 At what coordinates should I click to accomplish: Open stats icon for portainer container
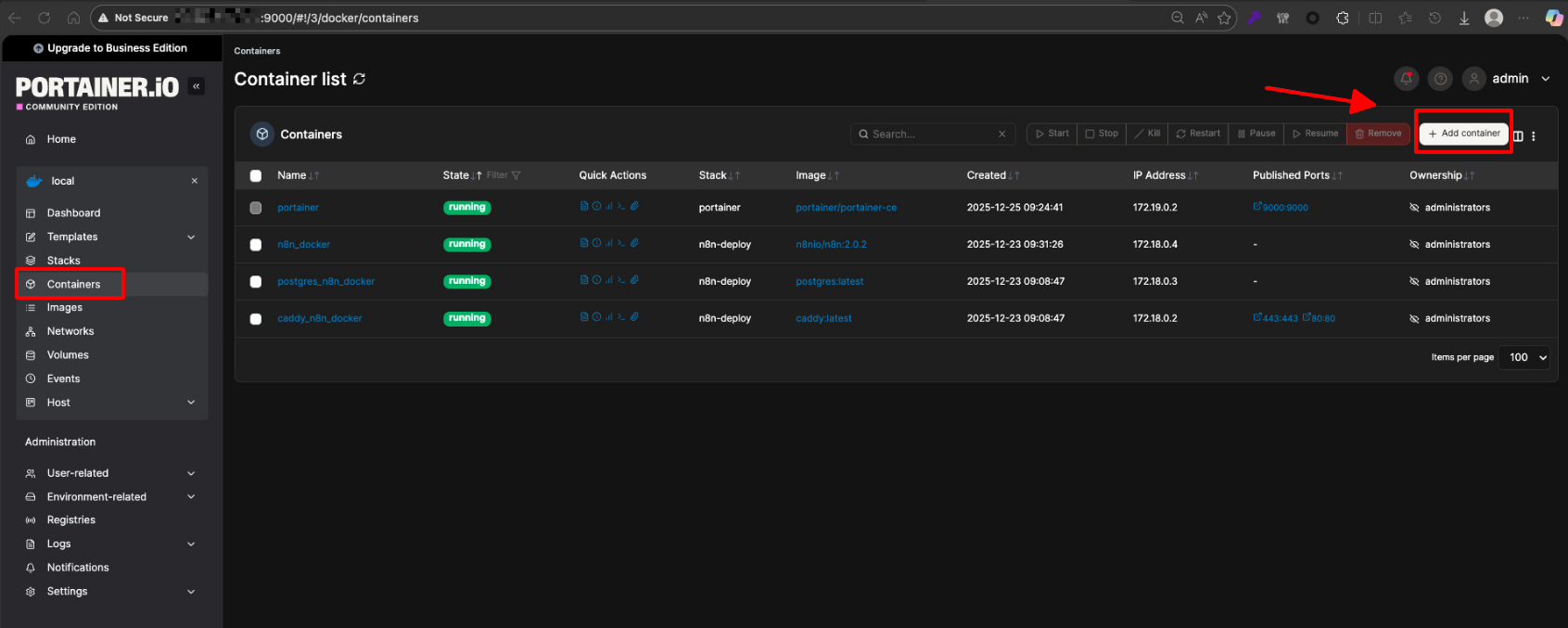pyautogui.click(x=609, y=206)
